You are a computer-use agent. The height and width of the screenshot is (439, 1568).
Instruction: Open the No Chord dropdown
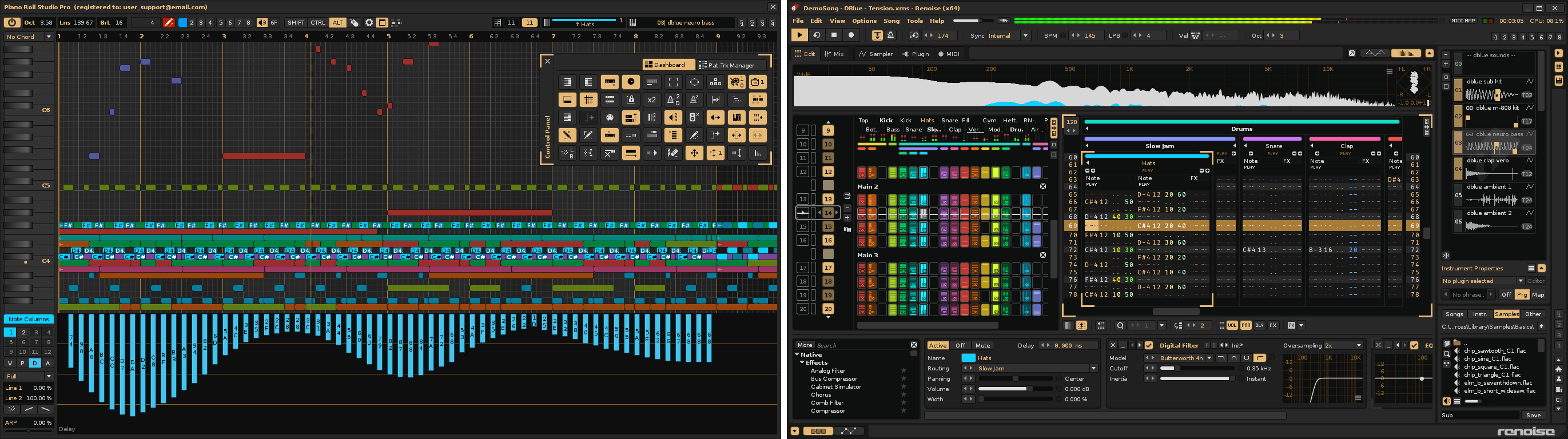pos(29,37)
